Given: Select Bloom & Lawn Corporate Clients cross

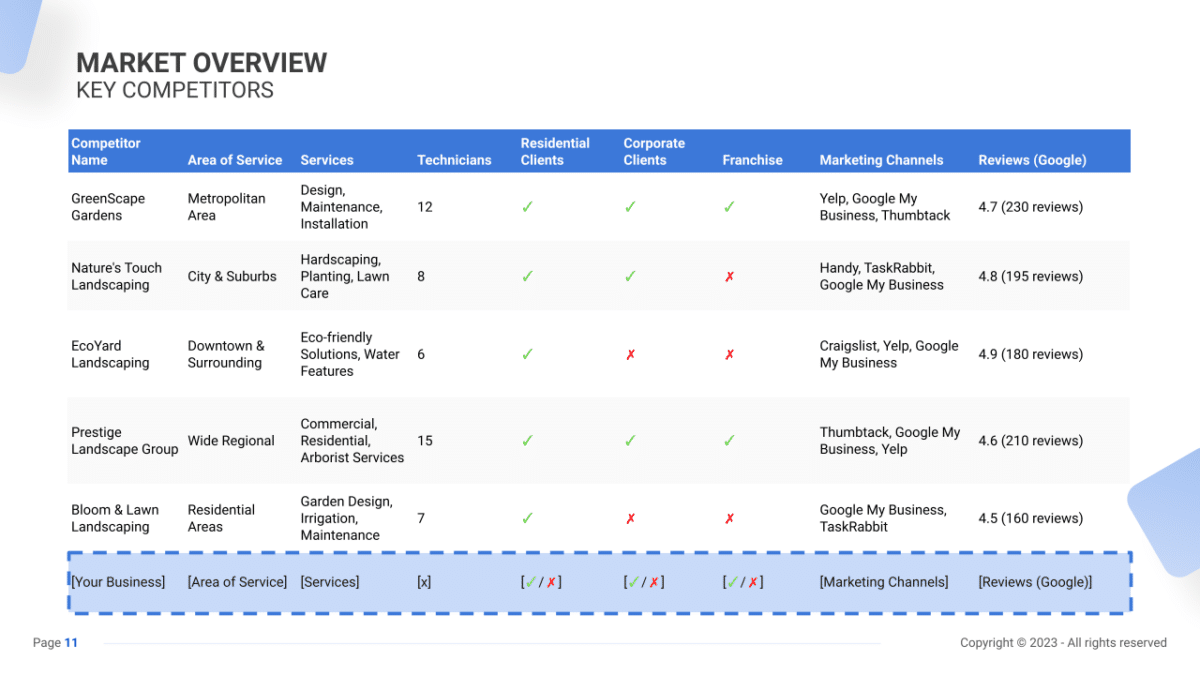Looking at the screenshot, I should (630, 519).
